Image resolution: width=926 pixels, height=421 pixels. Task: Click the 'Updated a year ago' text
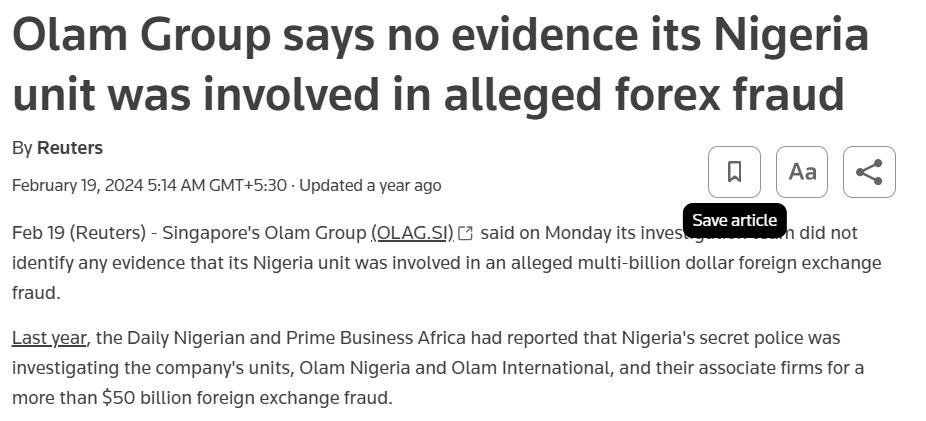click(370, 185)
